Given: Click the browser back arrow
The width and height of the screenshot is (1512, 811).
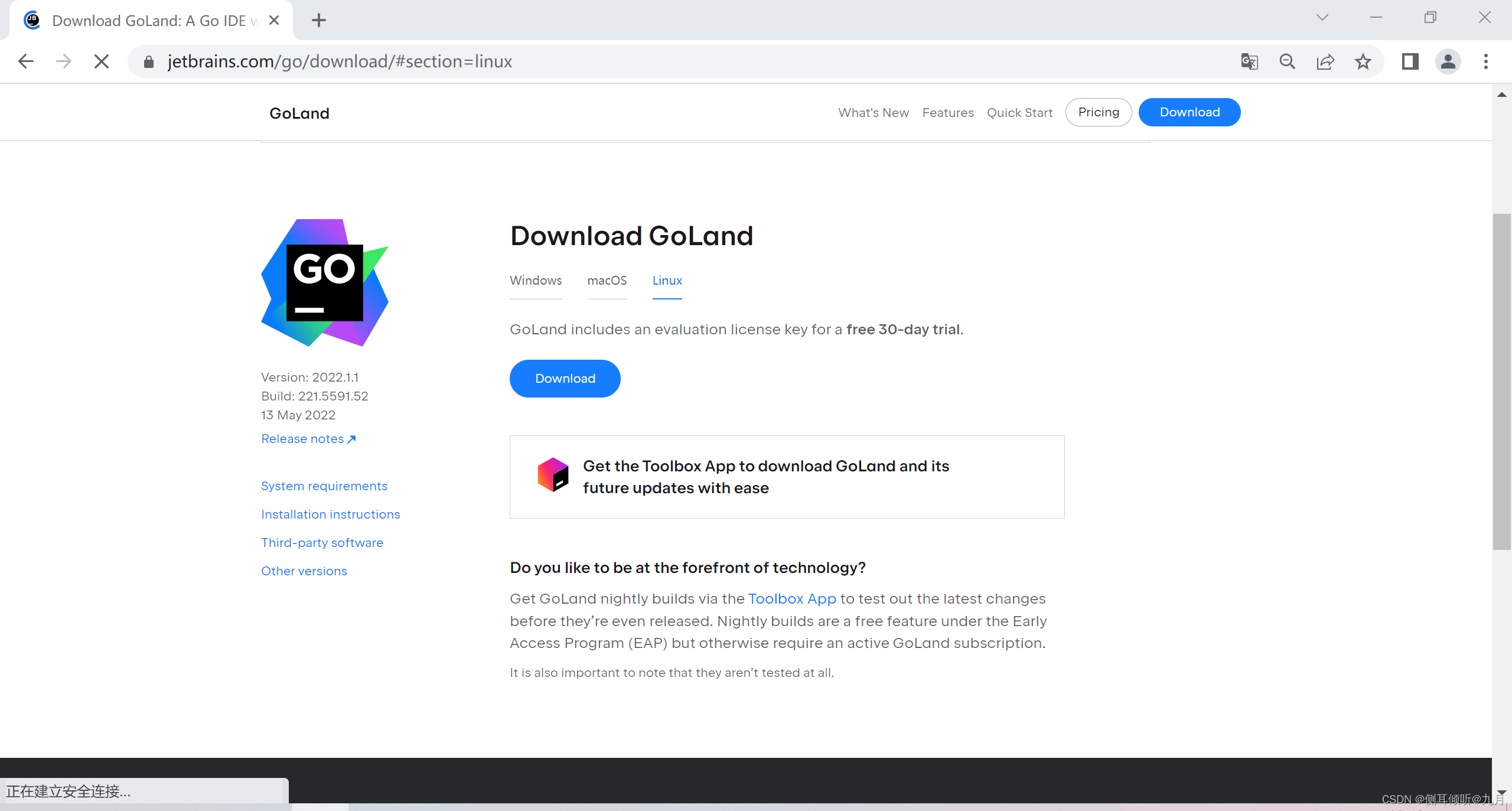Looking at the screenshot, I should (x=26, y=61).
